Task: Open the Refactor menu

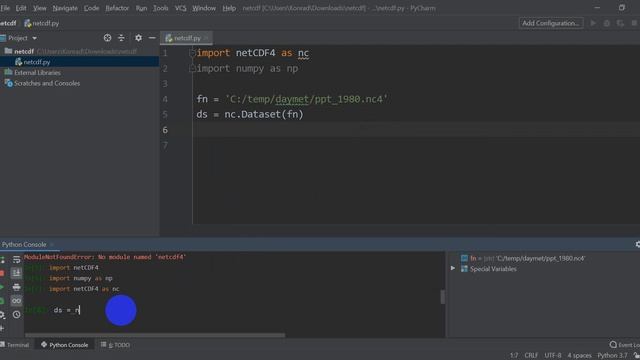Action: point(117,8)
